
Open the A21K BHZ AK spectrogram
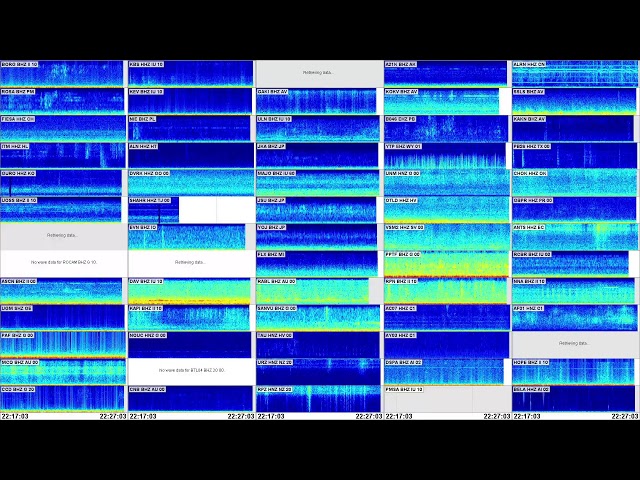446,73
